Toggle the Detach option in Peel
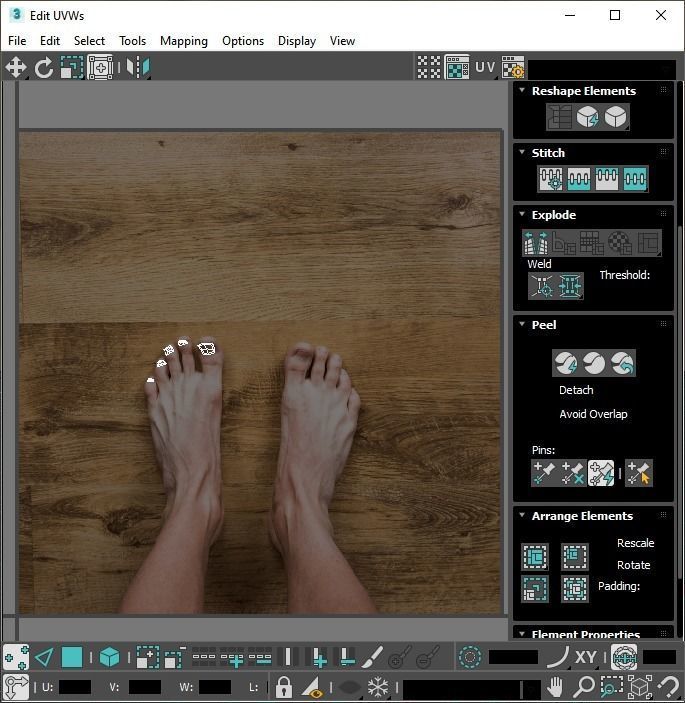The height and width of the screenshot is (703, 685). [576, 390]
